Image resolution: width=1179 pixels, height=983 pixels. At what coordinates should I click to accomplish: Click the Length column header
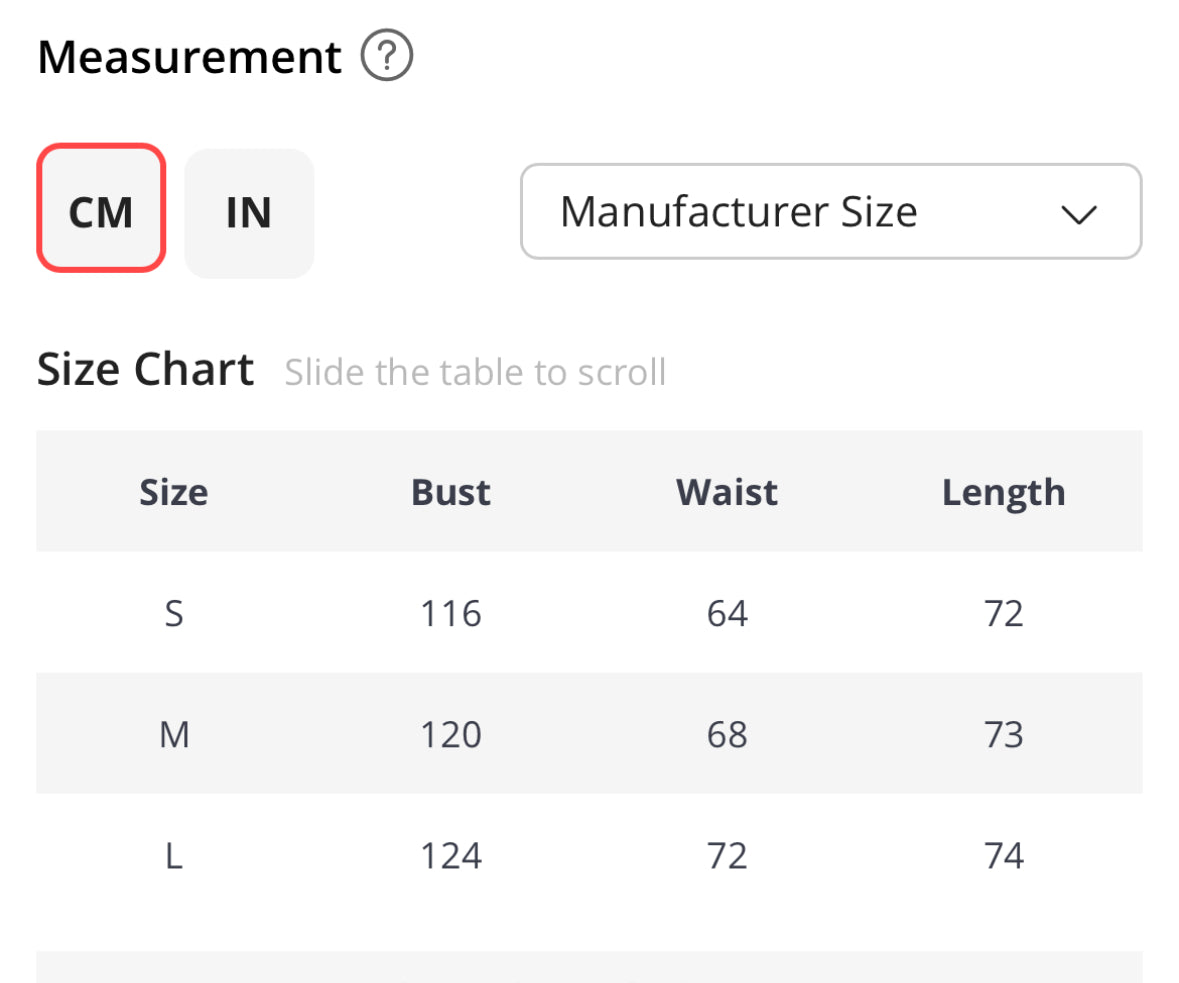tap(1003, 492)
